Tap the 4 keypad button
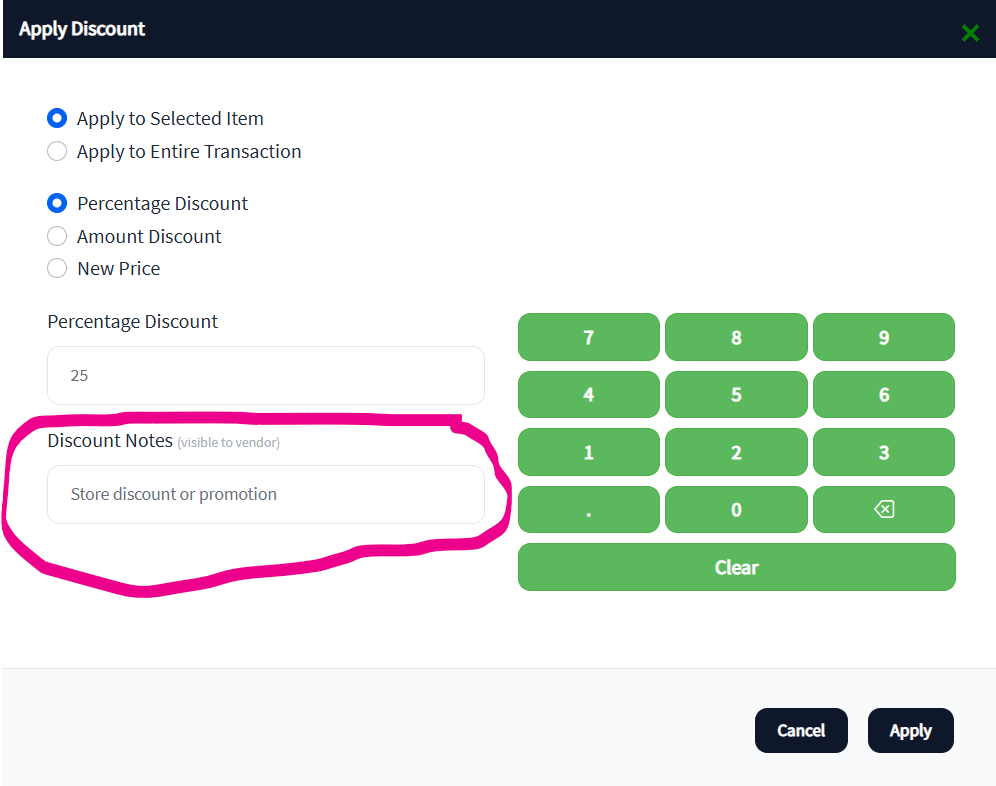The width and height of the screenshot is (996, 786). pos(588,394)
